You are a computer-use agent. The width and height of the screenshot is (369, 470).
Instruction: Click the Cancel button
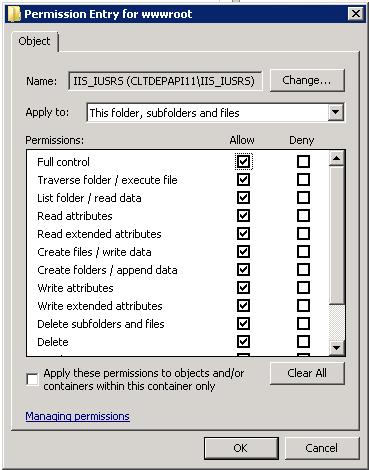pos(322,448)
